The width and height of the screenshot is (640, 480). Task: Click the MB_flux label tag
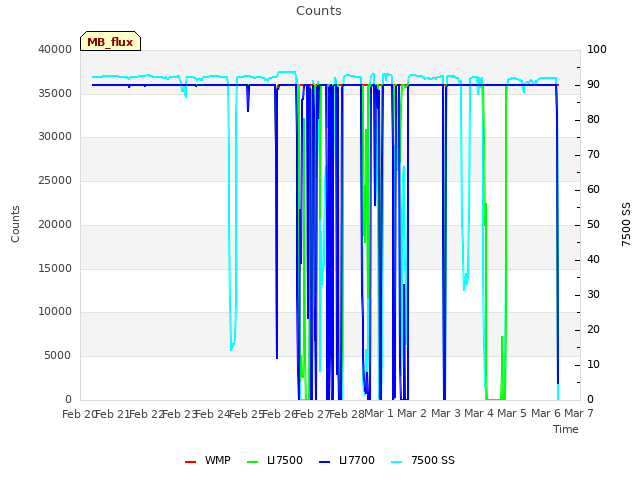click(110, 41)
